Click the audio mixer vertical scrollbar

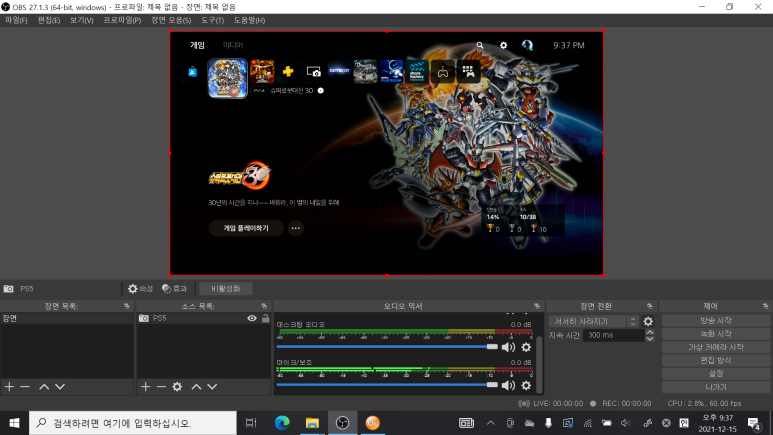click(x=539, y=364)
